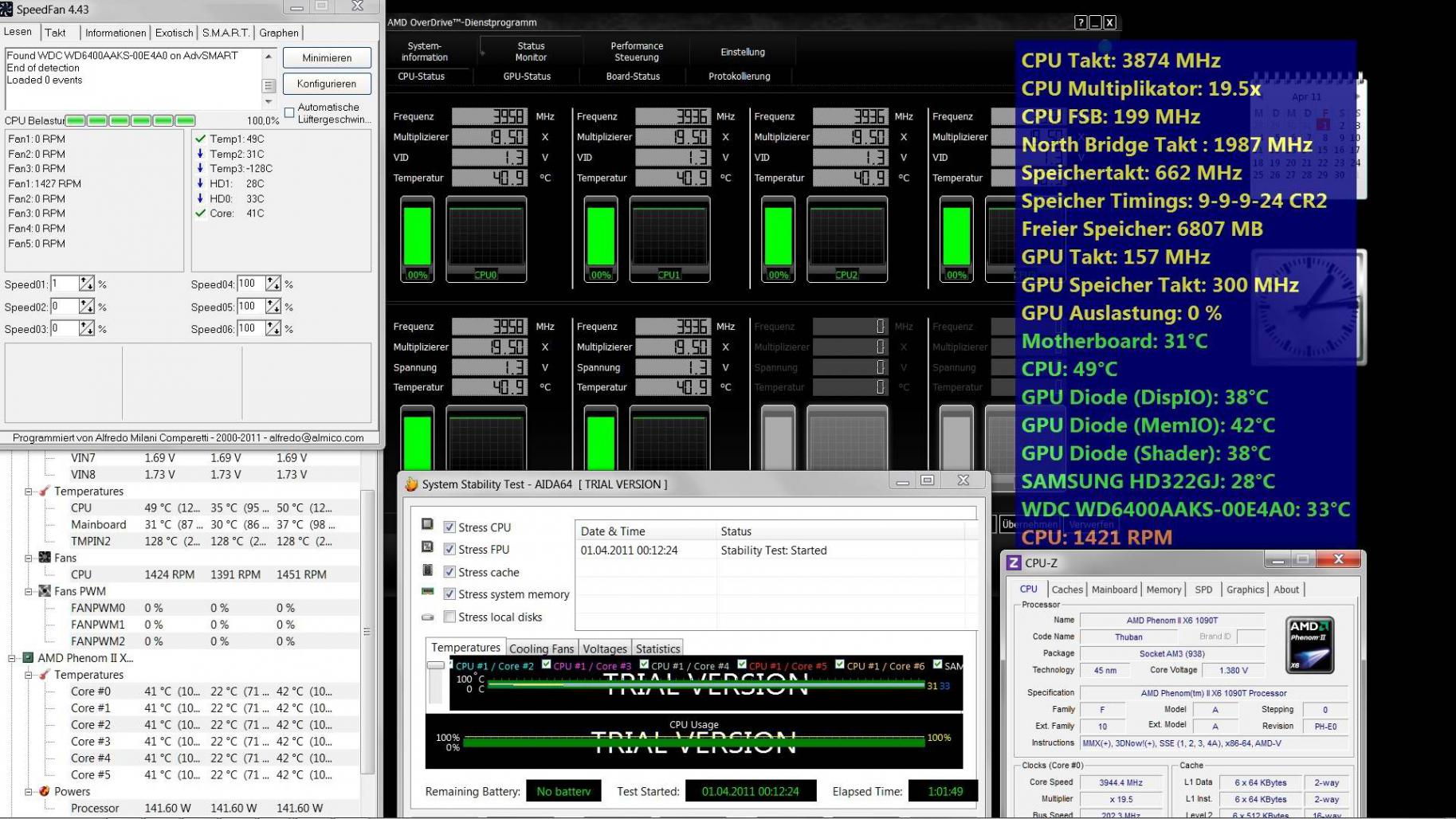Screen dimensions: 1456x819
Task: Open the S.M.A.R.T. tab in SpeedFan
Action: [x=226, y=33]
